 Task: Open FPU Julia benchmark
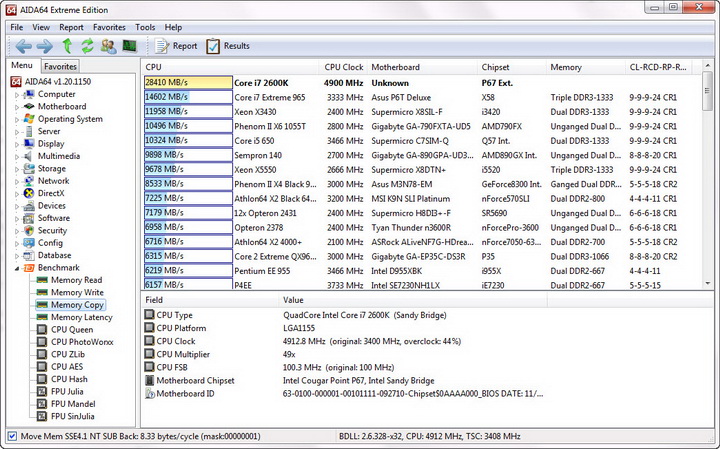click(60, 392)
